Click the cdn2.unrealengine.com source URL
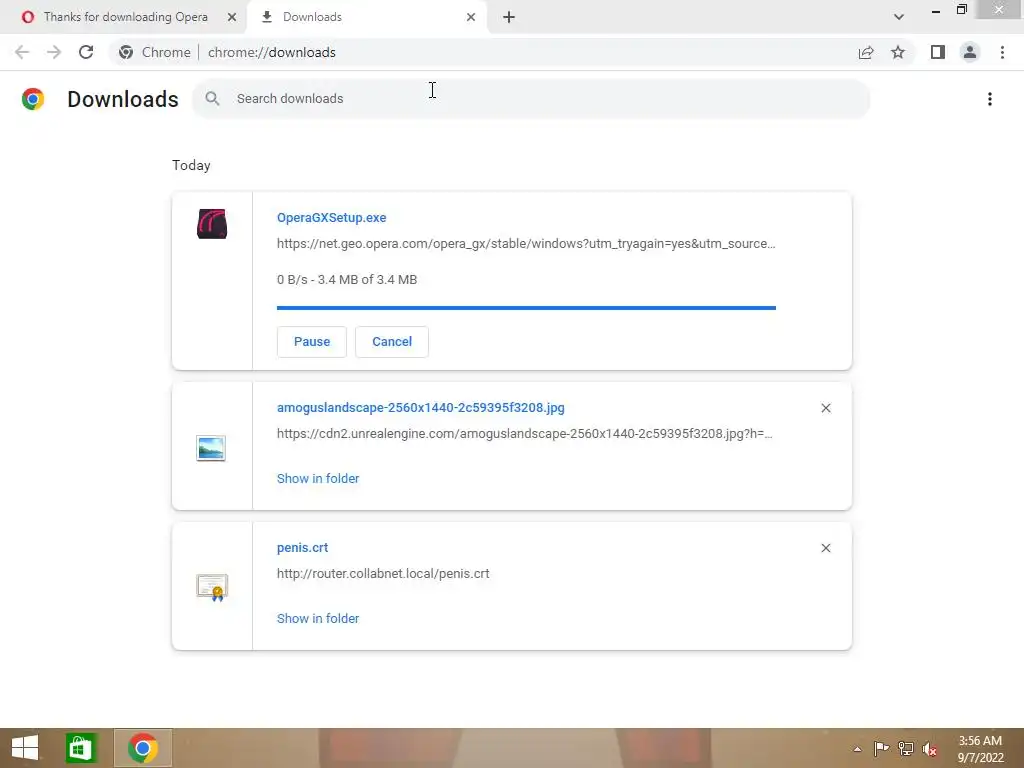Image resolution: width=1024 pixels, height=768 pixels. coord(524,434)
